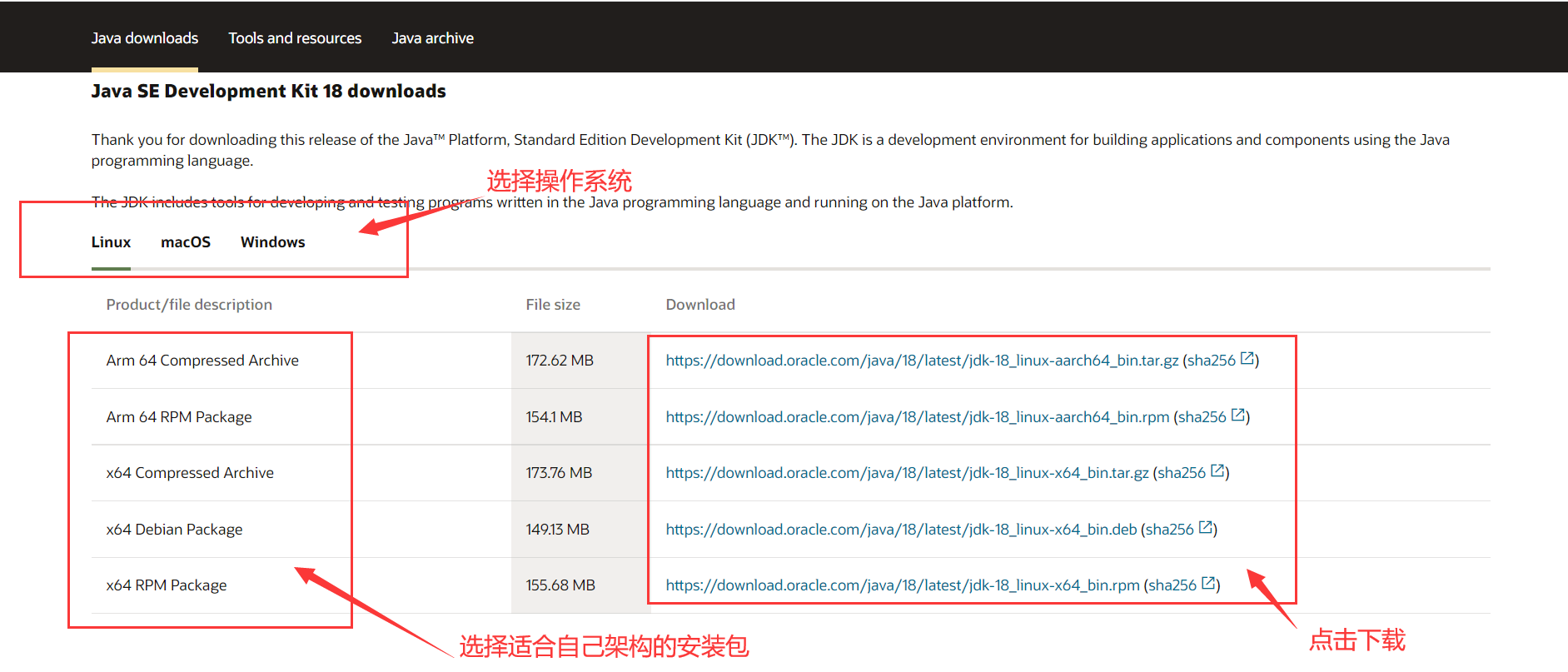Click 'x64 Debian Package' row label
The image size is (1568, 672).
[x=175, y=530]
